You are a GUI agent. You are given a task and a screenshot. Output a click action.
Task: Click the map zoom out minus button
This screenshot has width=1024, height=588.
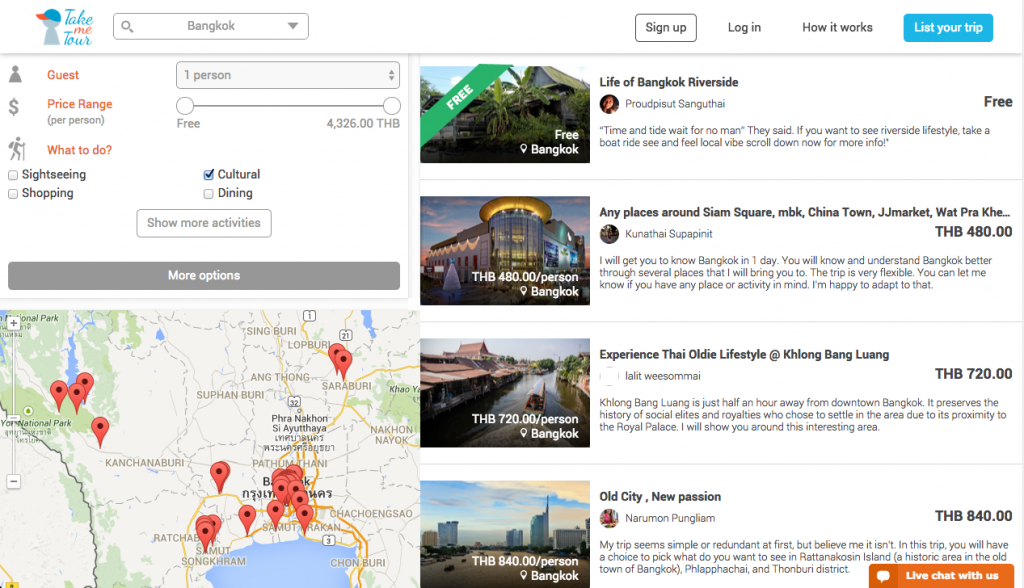(13, 482)
